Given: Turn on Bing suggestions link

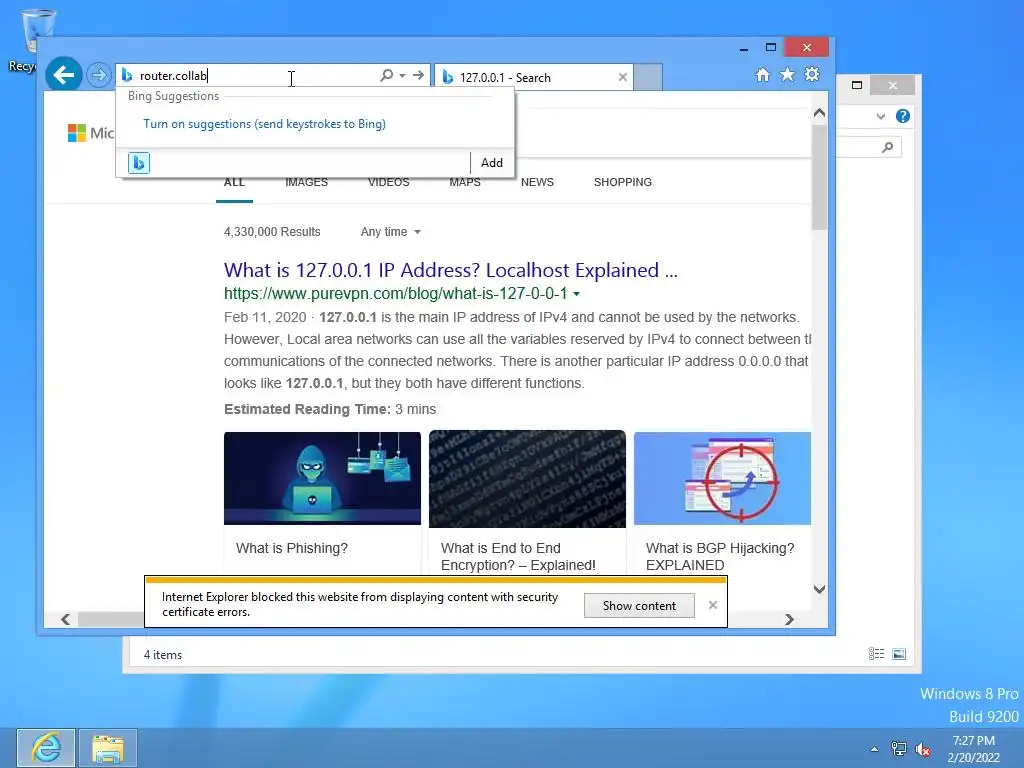Looking at the screenshot, I should [264, 124].
